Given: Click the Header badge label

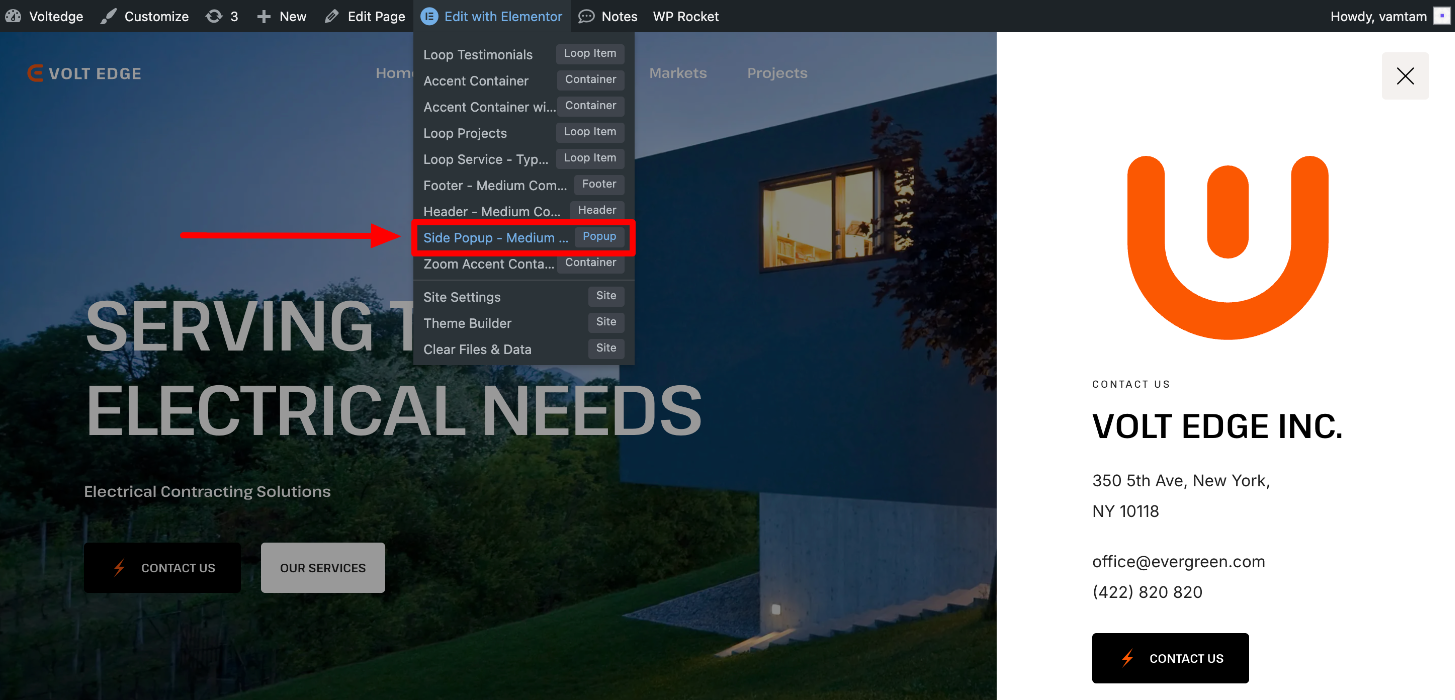Looking at the screenshot, I should click(597, 210).
